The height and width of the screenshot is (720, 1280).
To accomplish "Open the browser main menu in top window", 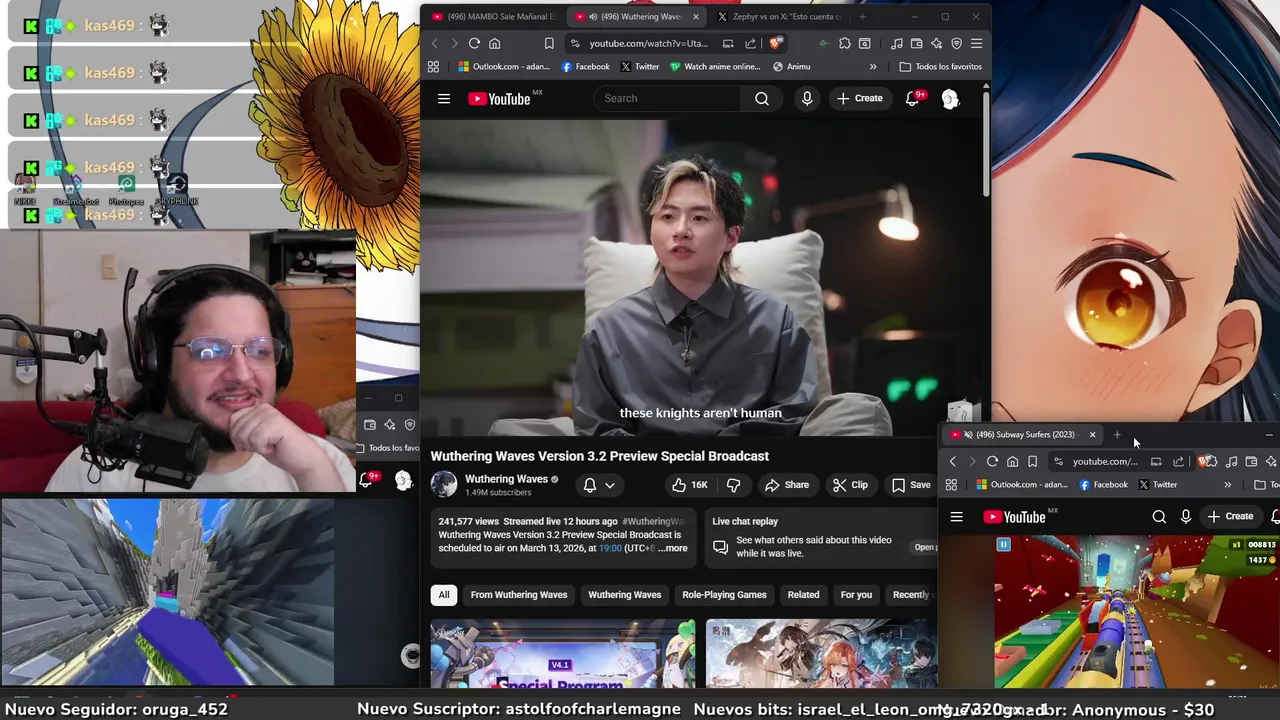I will coord(977,43).
